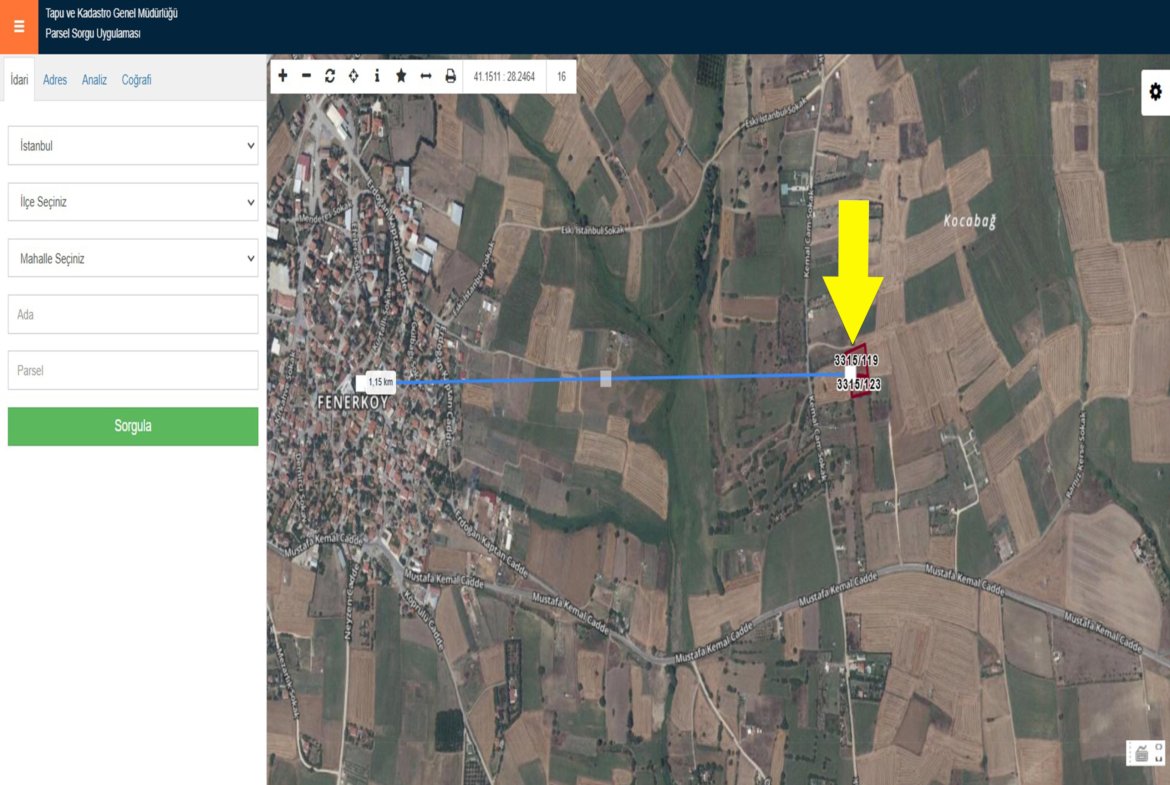Select parcel label 3315/123 on the map
Screen dimensions: 1170x785
[x=858, y=384]
